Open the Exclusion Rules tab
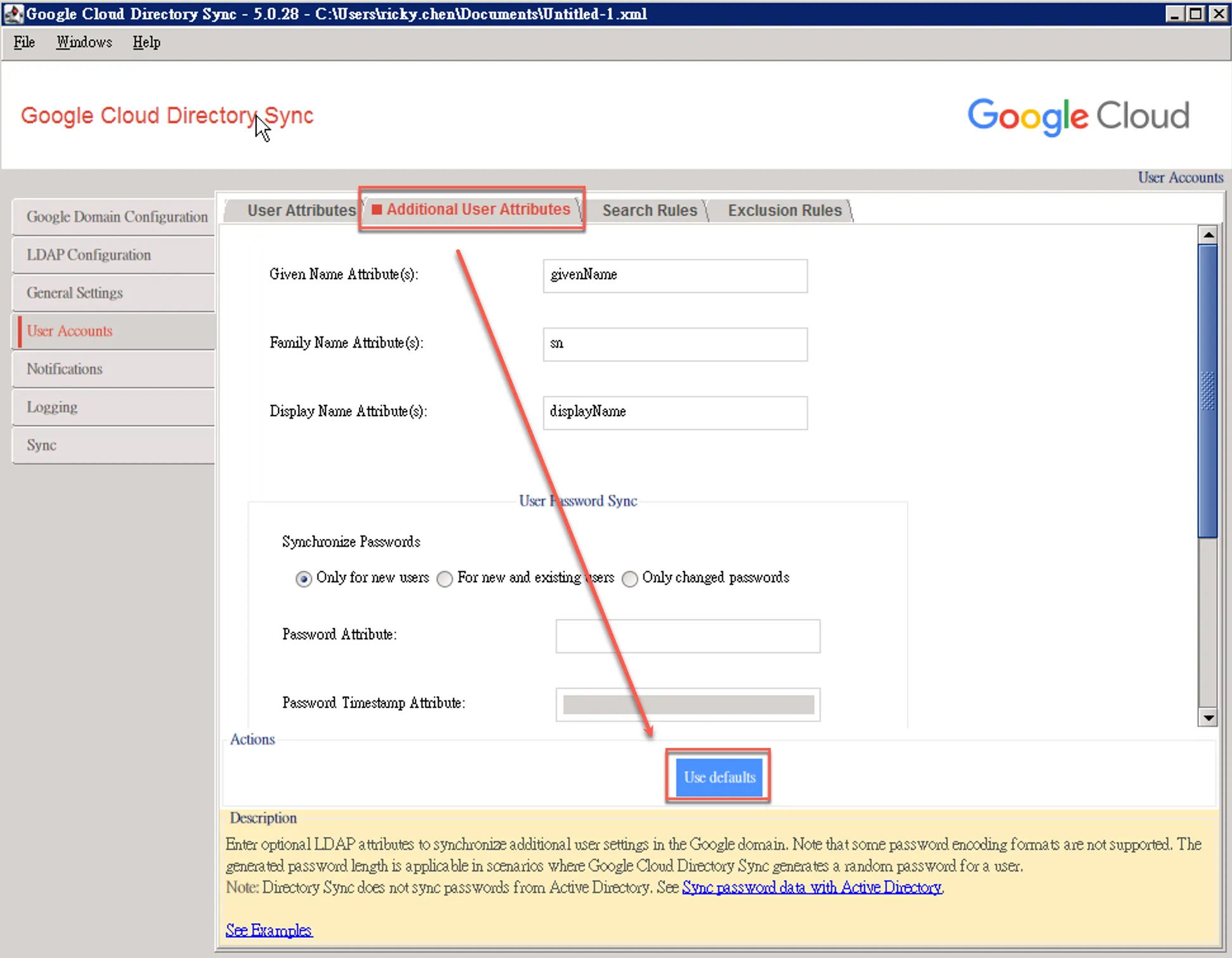 (785, 211)
